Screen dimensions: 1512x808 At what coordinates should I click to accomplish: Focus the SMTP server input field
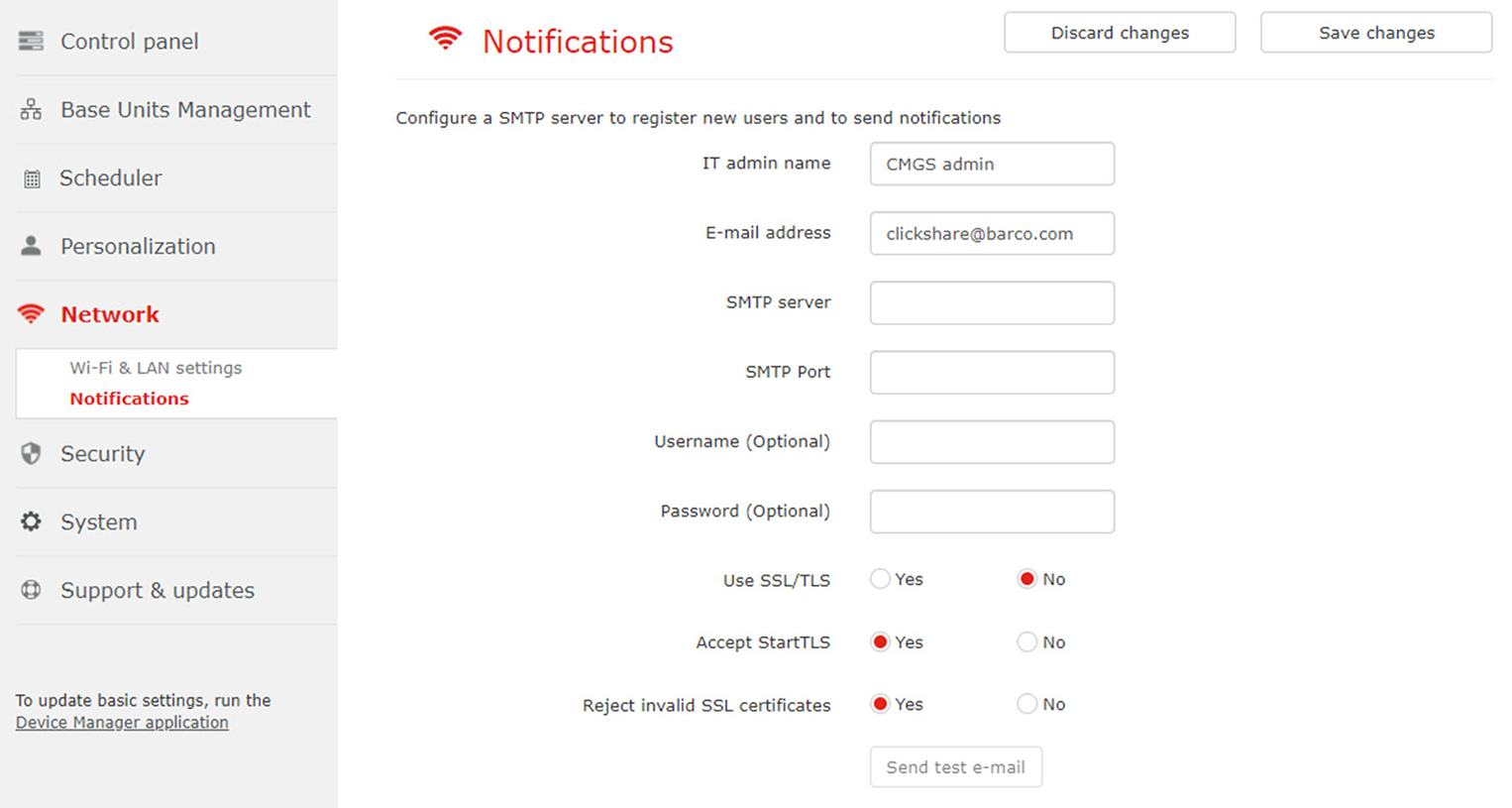point(992,302)
